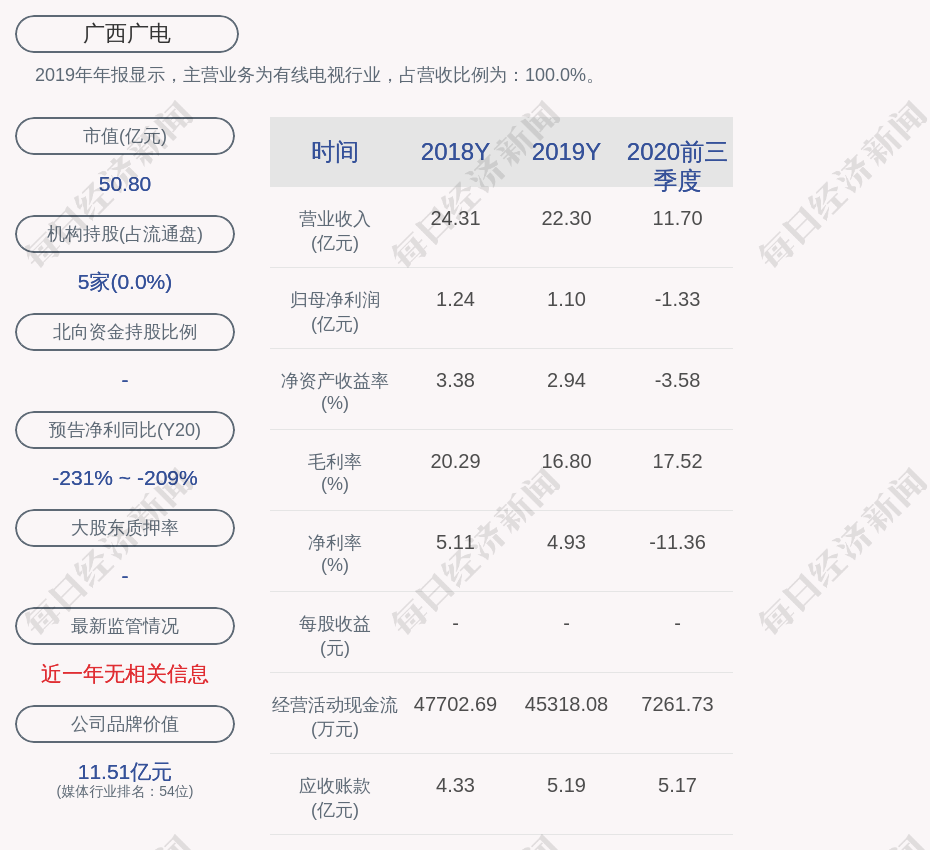This screenshot has height=850, width=930.
Task: Select revenue value 11.70 for 2020
Action: pyautogui.click(x=677, y=218)
